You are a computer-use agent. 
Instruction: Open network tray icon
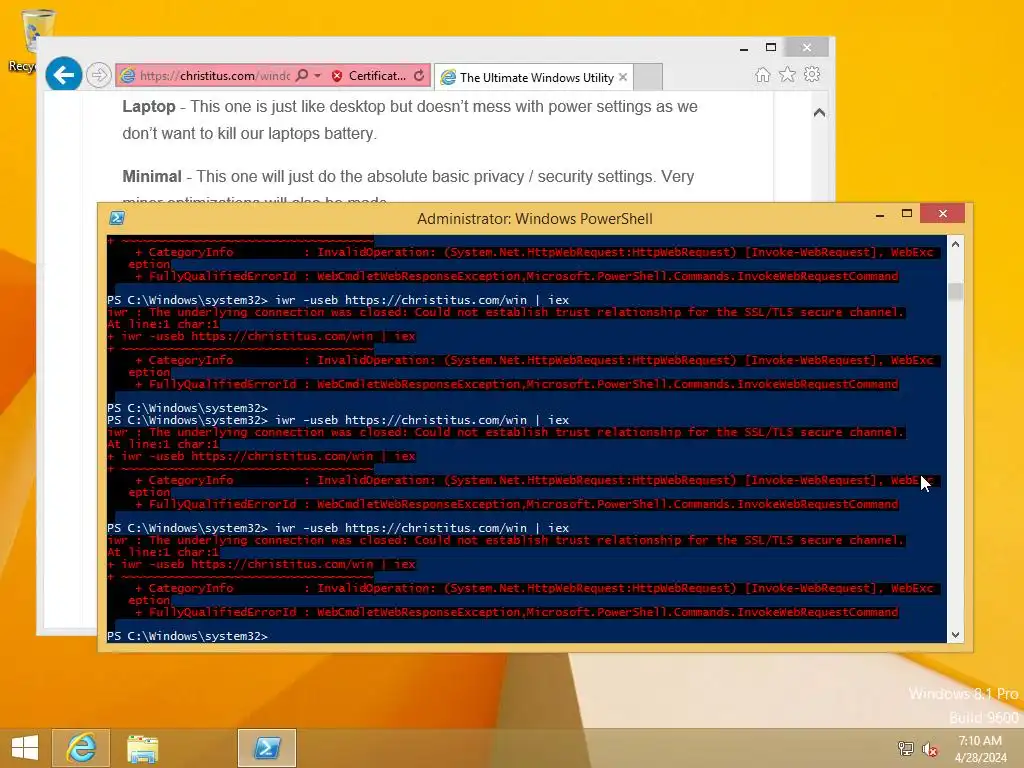point(905,748)
